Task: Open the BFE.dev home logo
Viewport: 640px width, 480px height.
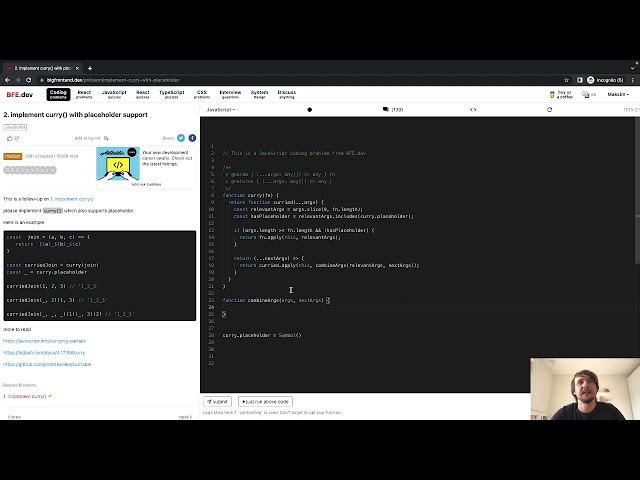Action: 20,94
